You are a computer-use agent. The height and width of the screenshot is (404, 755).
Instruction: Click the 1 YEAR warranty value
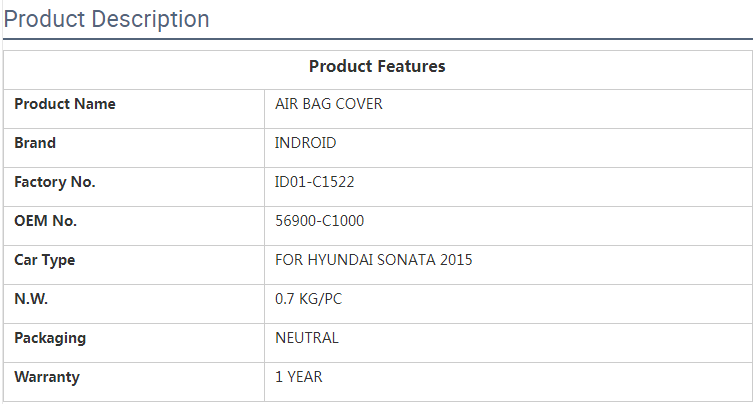pos(299,377)
